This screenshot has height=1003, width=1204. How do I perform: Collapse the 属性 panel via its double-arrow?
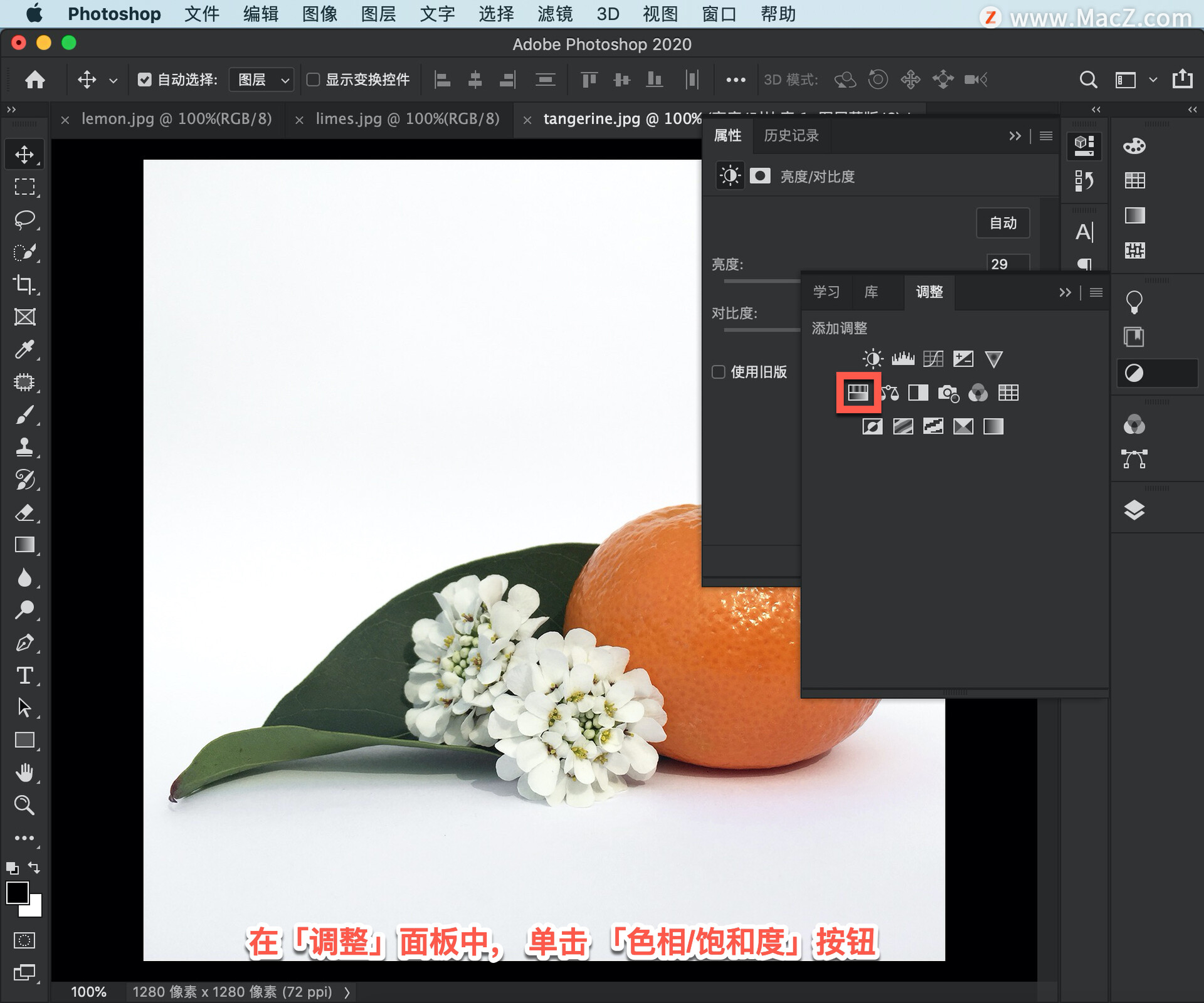pos(1016,136)
